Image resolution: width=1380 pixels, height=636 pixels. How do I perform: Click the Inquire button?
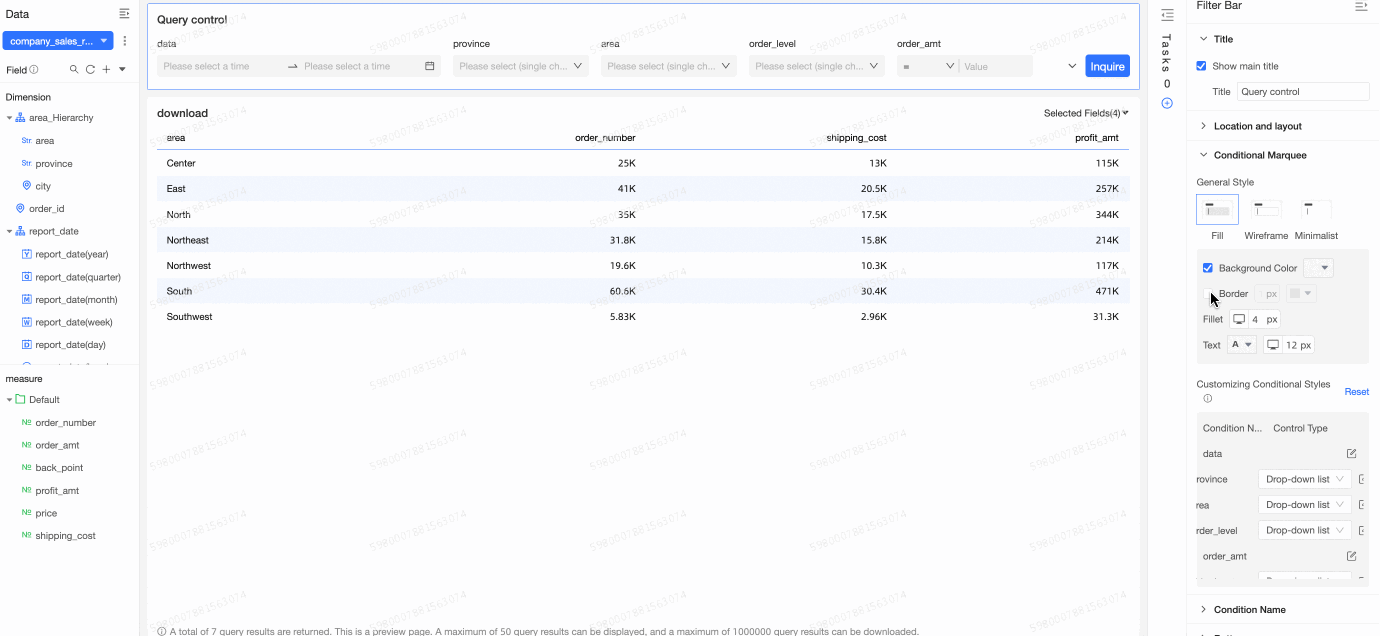pyautogui.click(x=1108, y=66)
